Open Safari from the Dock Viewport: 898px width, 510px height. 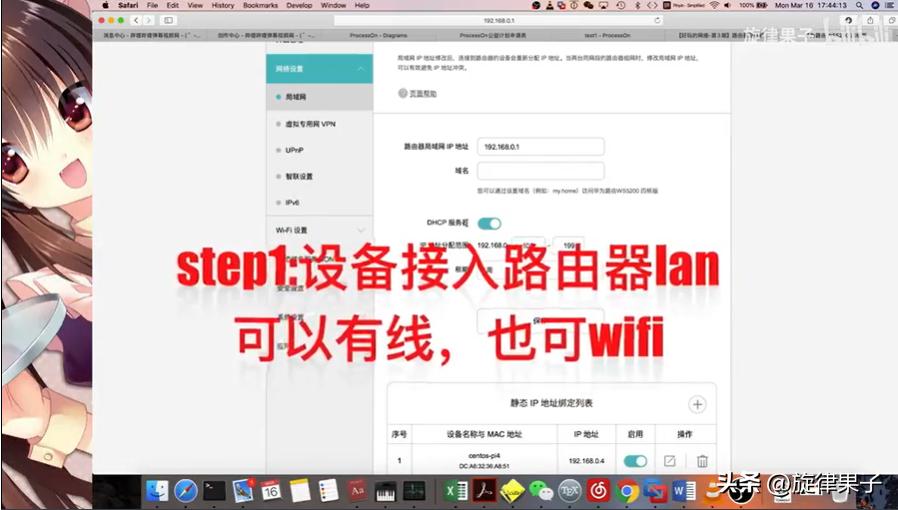[x=186, y=491]
